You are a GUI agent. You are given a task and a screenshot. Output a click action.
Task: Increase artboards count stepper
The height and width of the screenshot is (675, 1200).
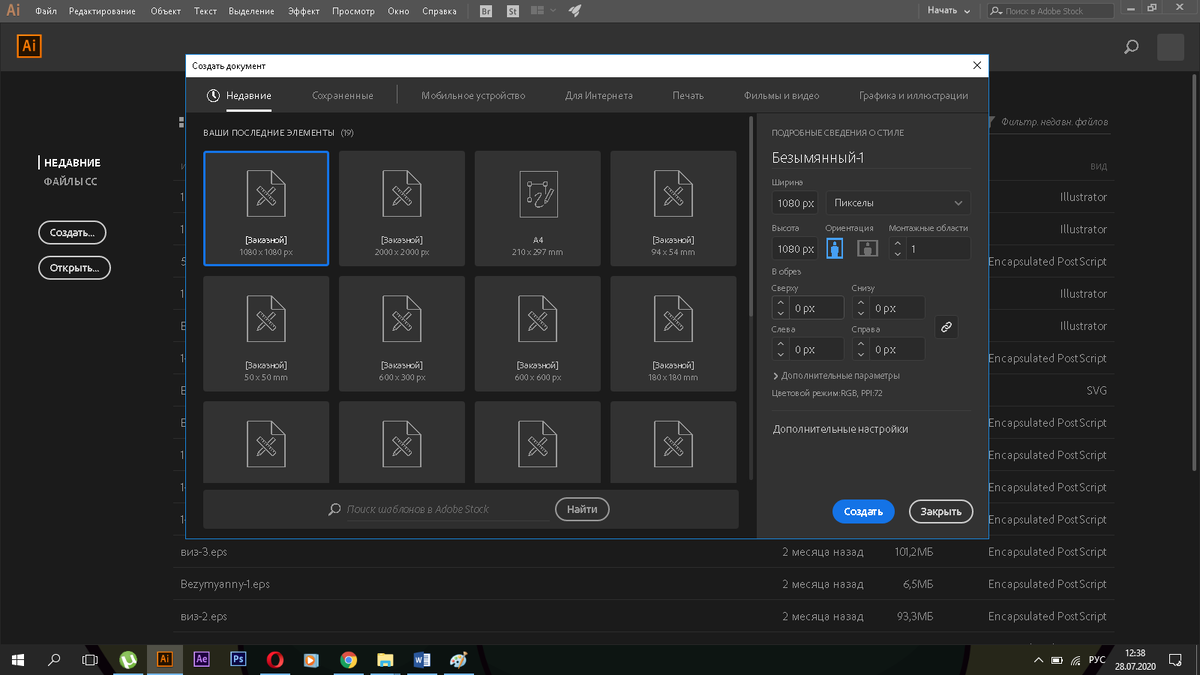pos(897,243)
